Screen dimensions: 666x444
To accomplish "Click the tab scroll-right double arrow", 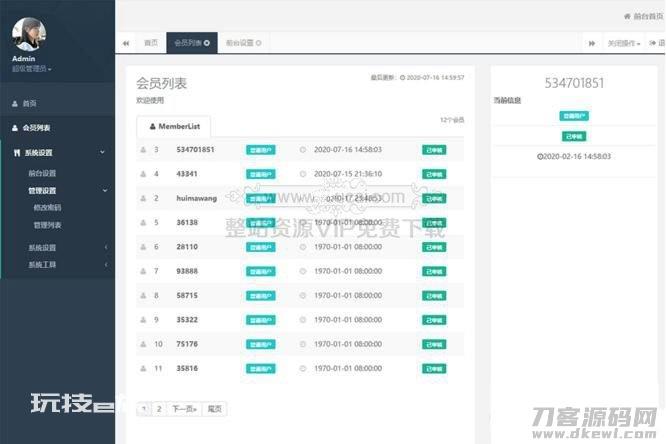I will [x=592, y=43].
